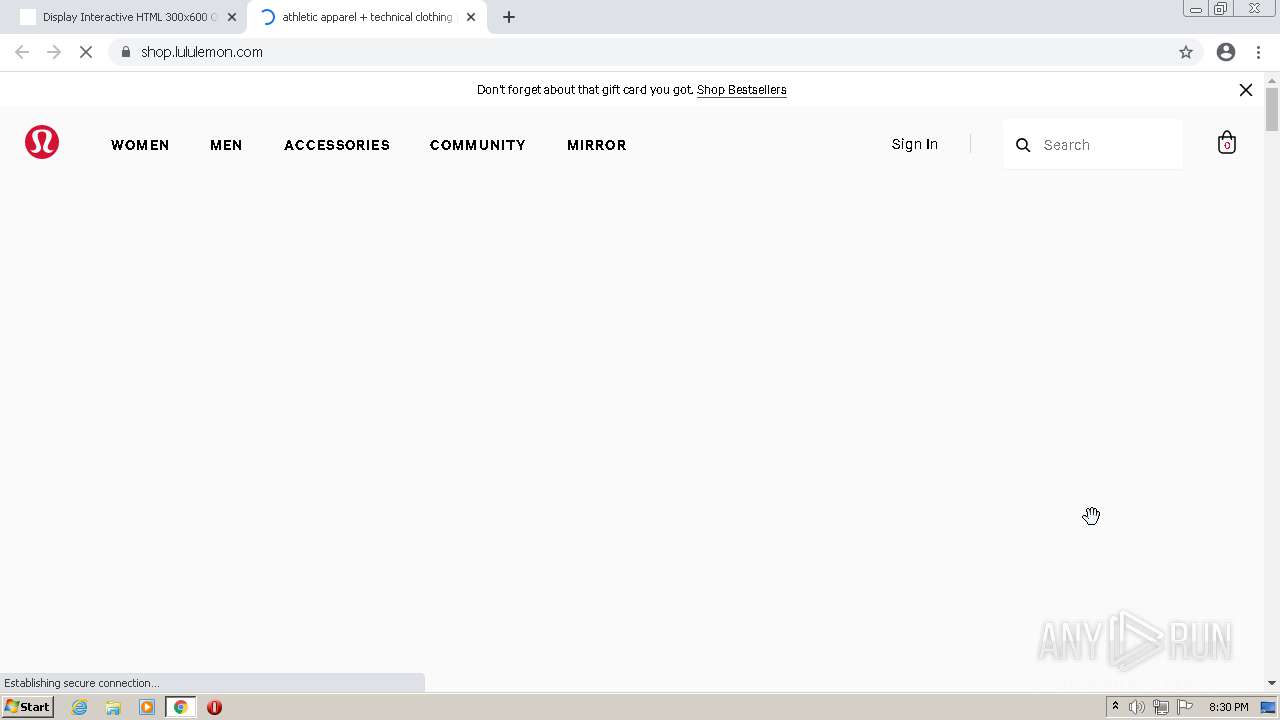
Task: Open the Chrome profile avatar icon
Action: click(1226, 52)
